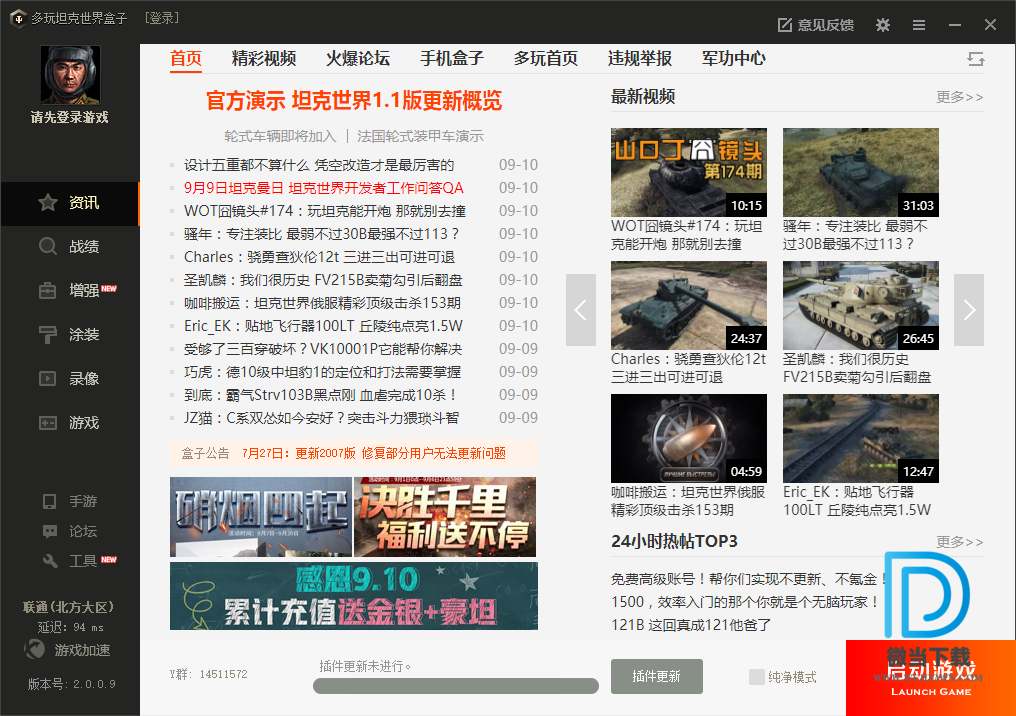This screenshot has height=716, width=1016.
Task: Show next videos with right arrow
Action: point(969,310)
